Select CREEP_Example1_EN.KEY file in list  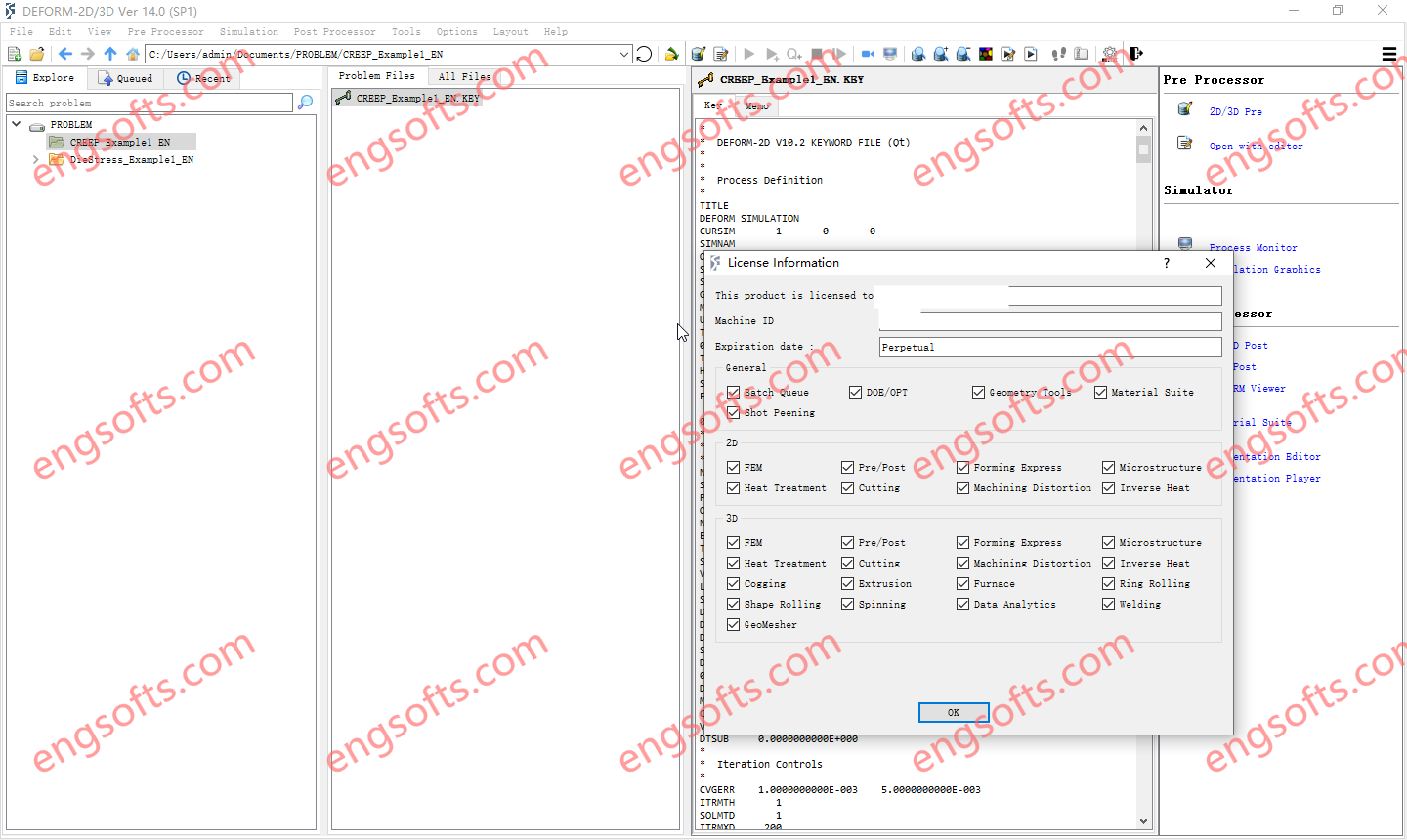coord(407,98)
